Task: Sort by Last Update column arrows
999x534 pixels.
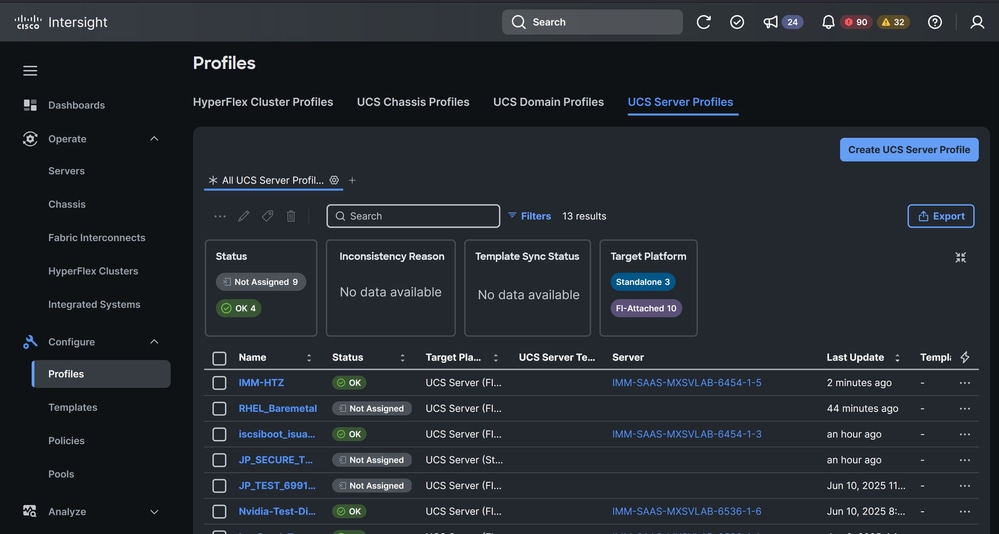Action: point(897,358)
